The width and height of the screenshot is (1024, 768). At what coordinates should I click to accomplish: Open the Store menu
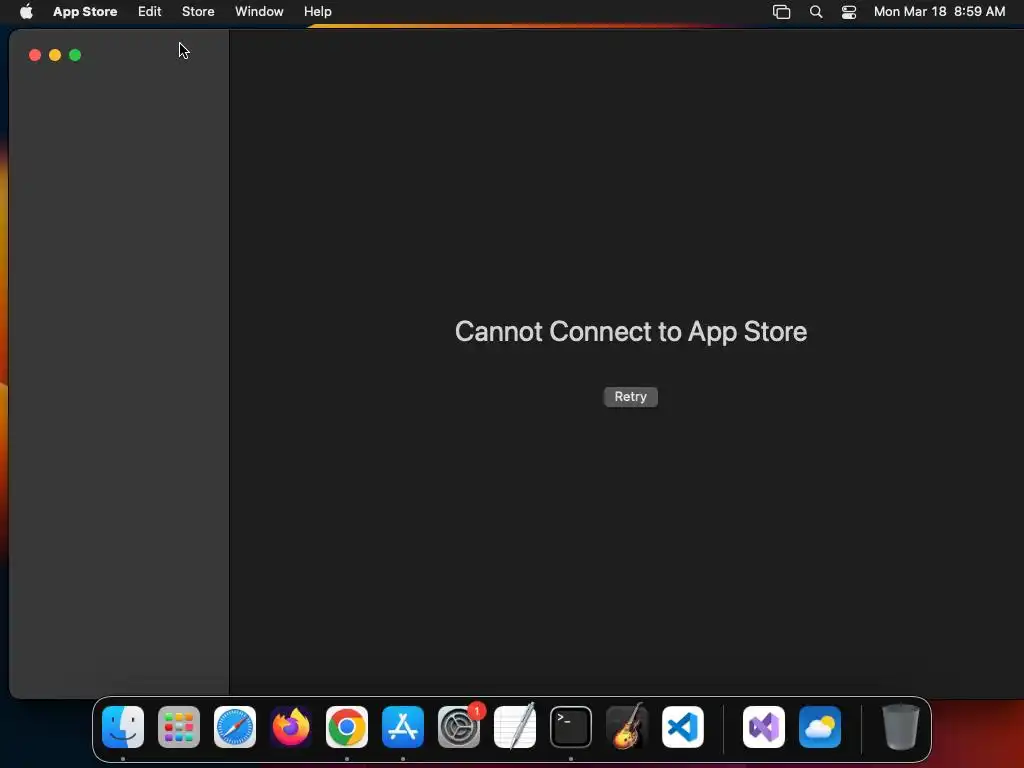pos(198,12)
